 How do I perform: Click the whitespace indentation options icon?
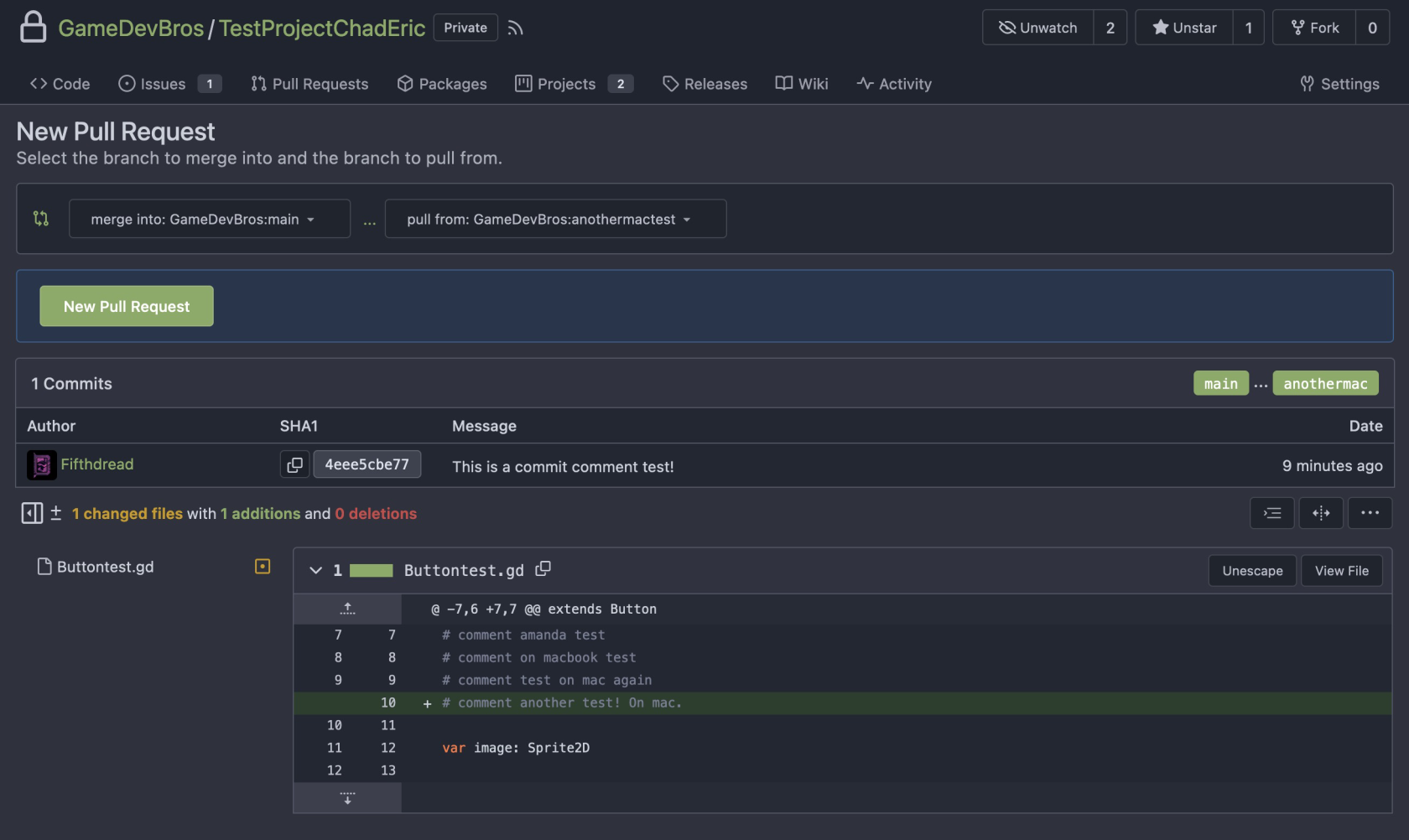click(x=1272, y=513)
